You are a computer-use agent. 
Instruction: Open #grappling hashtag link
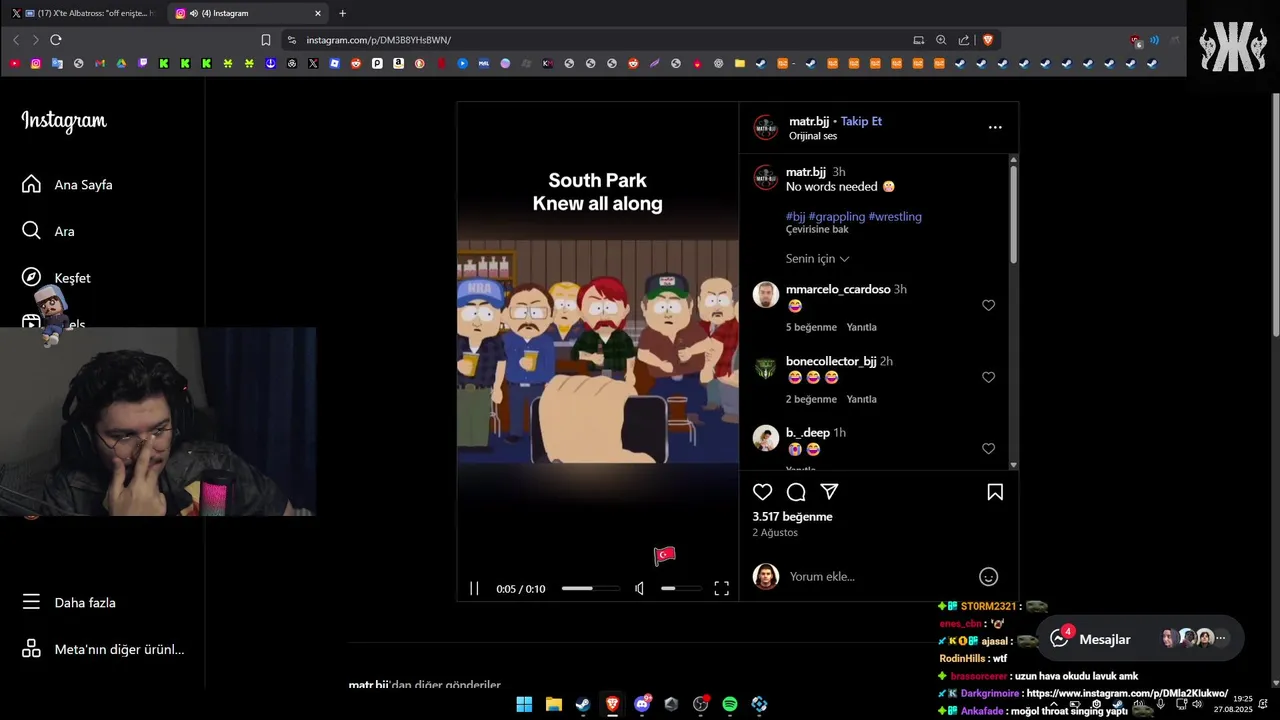coord(836,216)
